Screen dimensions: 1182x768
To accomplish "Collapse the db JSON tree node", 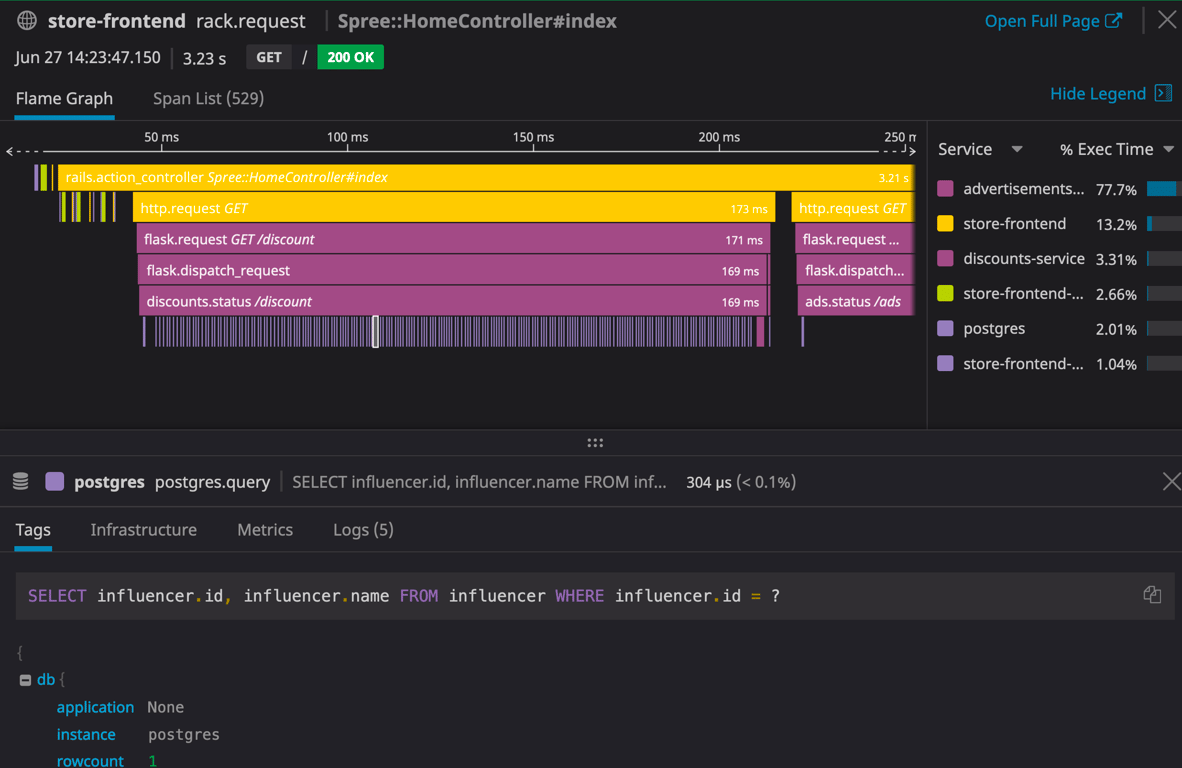I will [x=25, y=680].
